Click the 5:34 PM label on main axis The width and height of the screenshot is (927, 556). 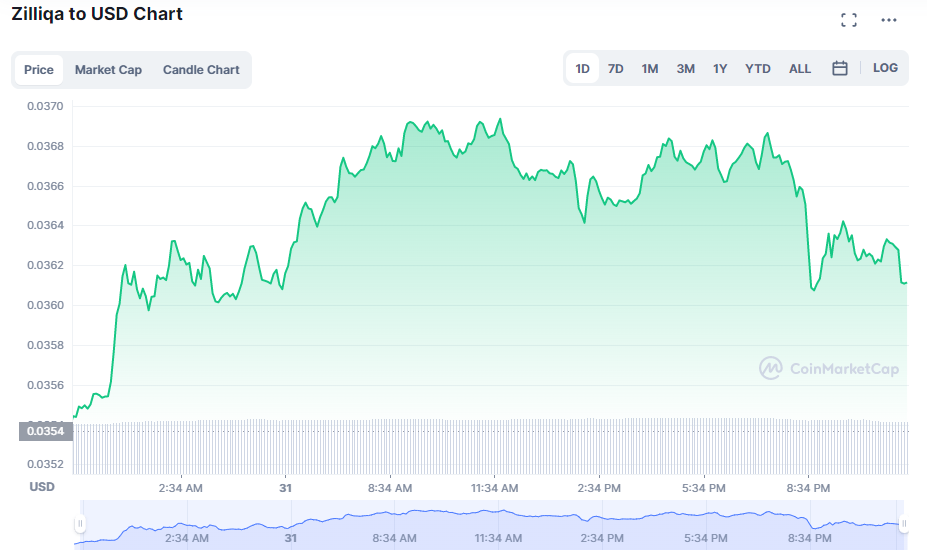704,489
